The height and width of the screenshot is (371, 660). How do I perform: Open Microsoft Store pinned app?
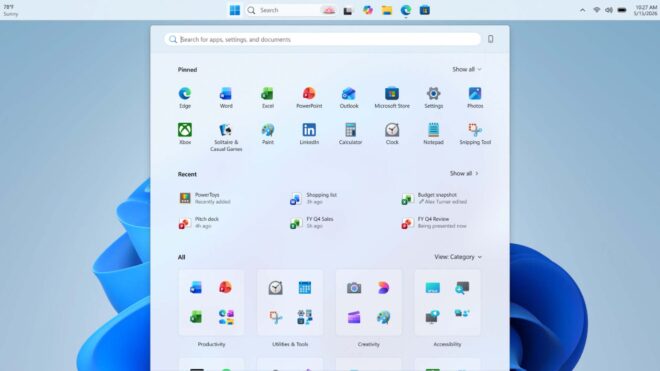click(392, 98)
